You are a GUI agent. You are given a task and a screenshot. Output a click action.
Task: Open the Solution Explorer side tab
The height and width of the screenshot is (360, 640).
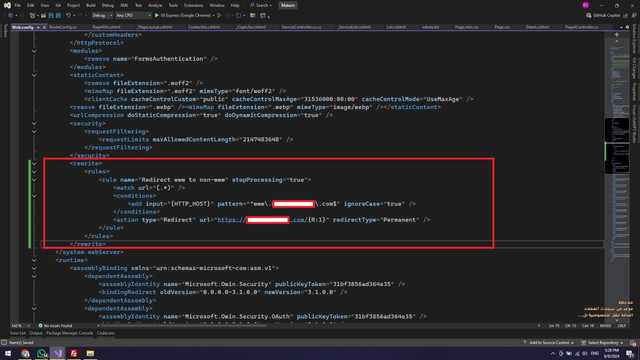(x=634, y=39)
